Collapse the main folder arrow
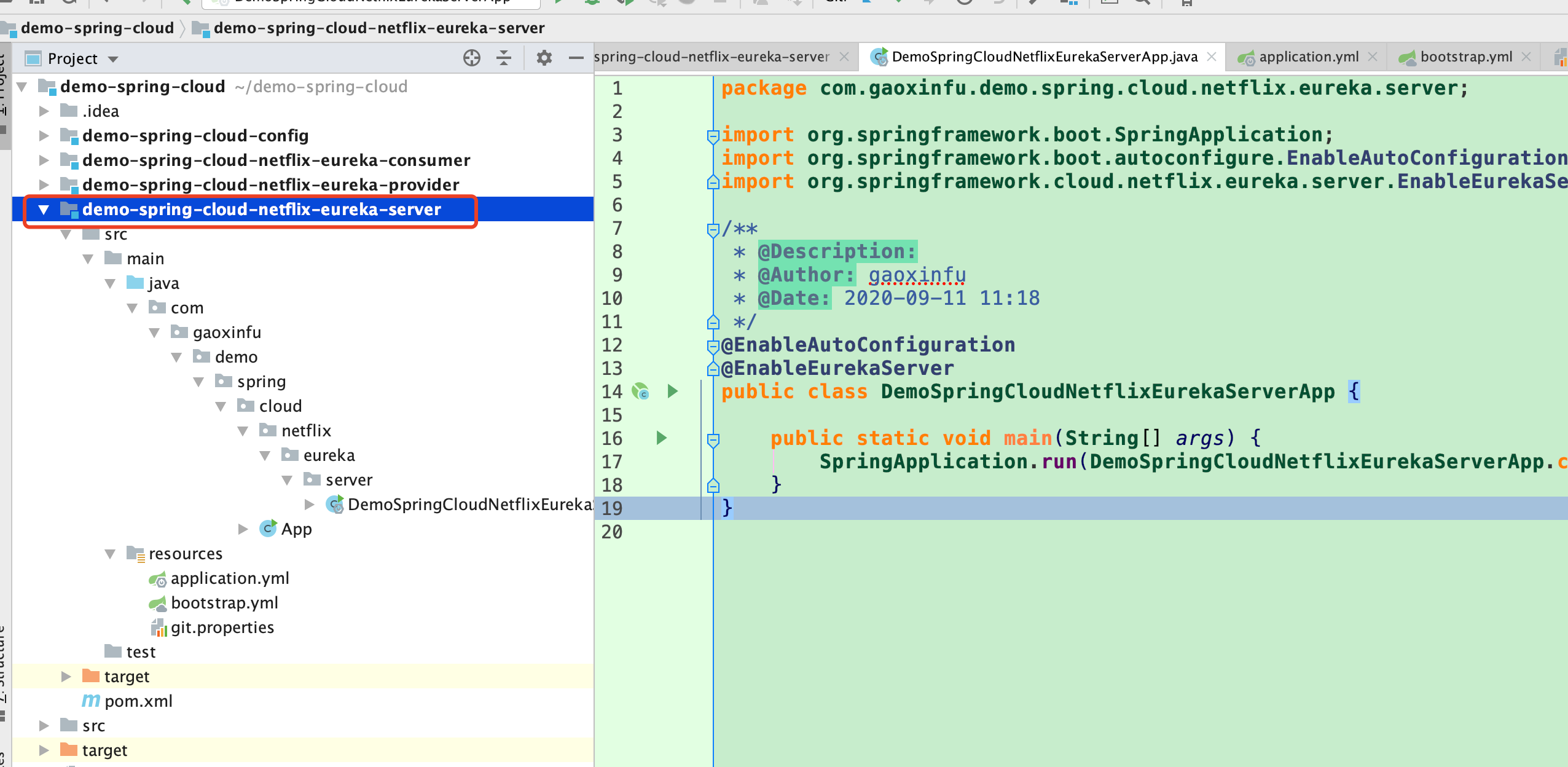Screen dimensions: 1568x767 click(x=88, y=259)
